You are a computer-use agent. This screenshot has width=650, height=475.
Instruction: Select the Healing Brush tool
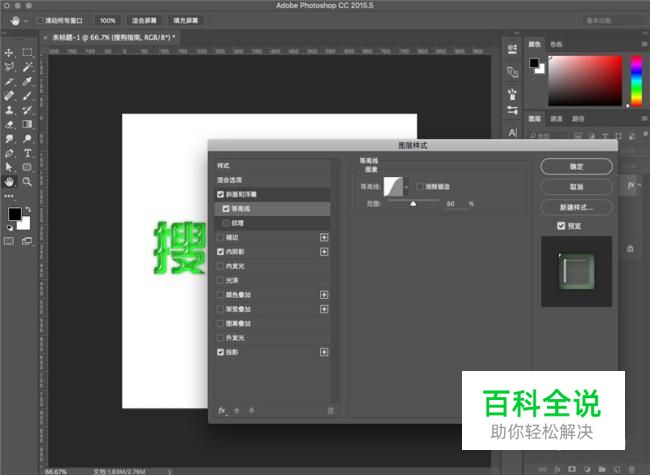[x=9, y=96]
